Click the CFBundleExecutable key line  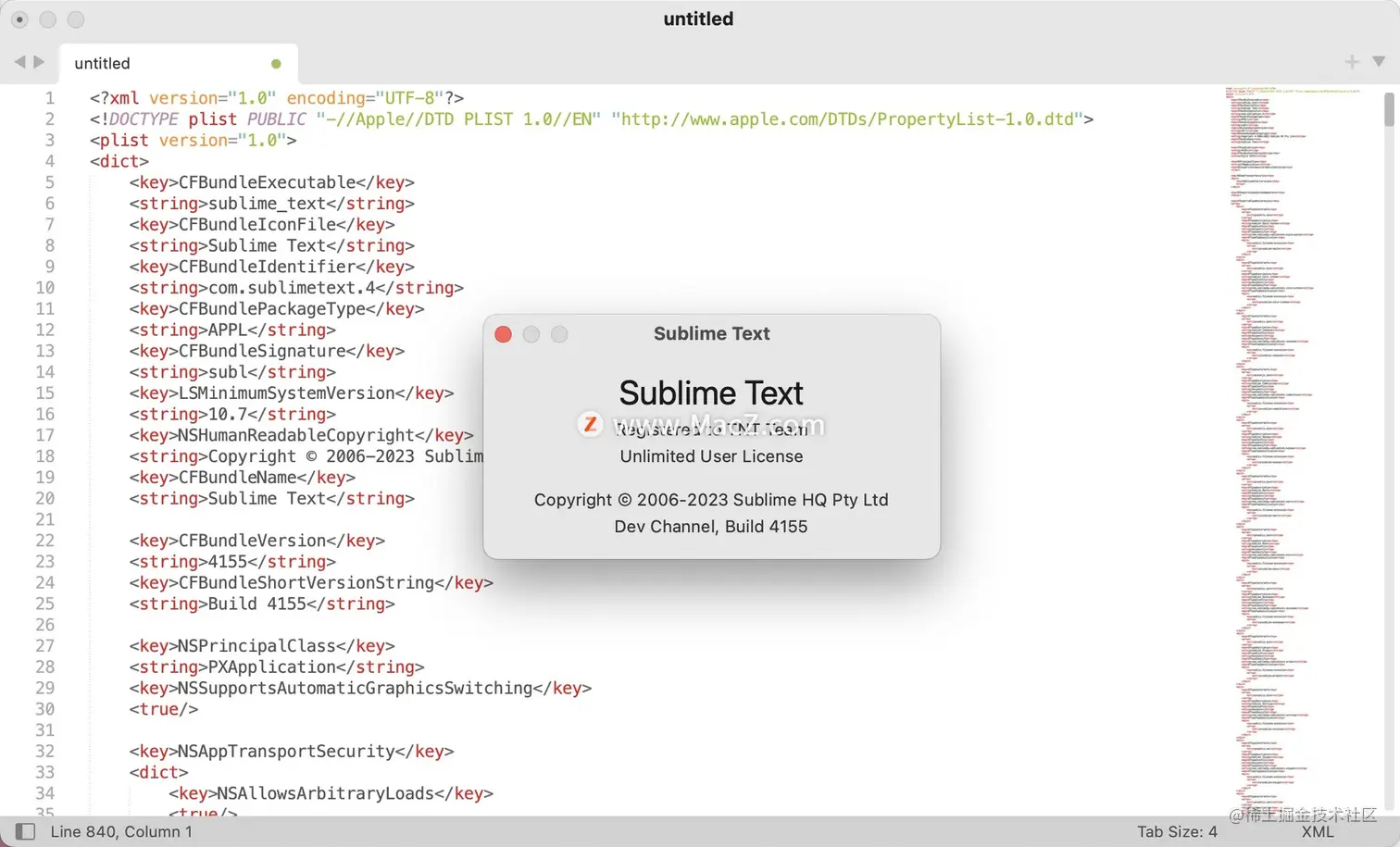[272, 182]
